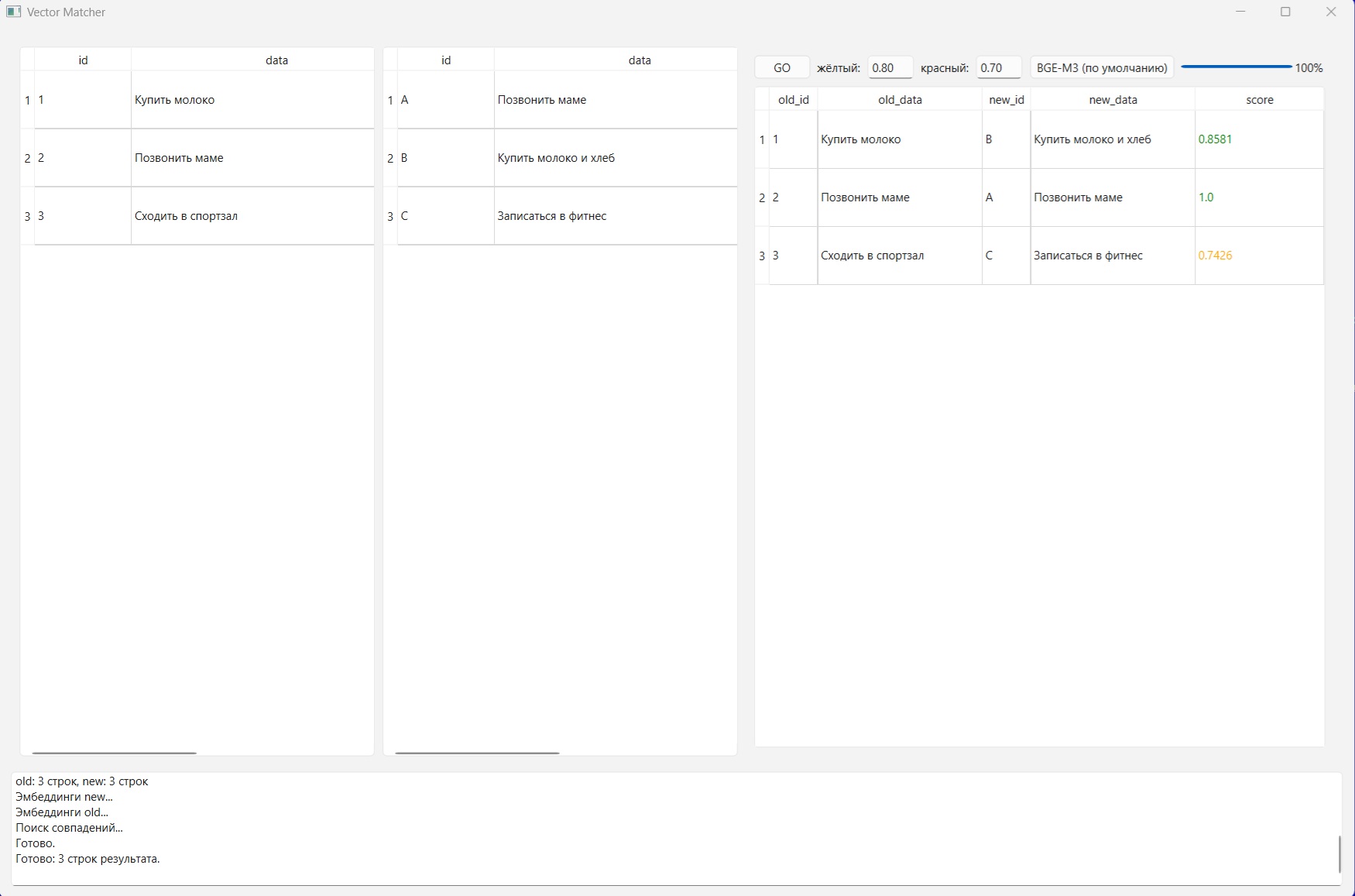Select the Купить молоко и хлеб cell in the new table
The height and width of the screenshot is (896, 1355).
point(616,158)
